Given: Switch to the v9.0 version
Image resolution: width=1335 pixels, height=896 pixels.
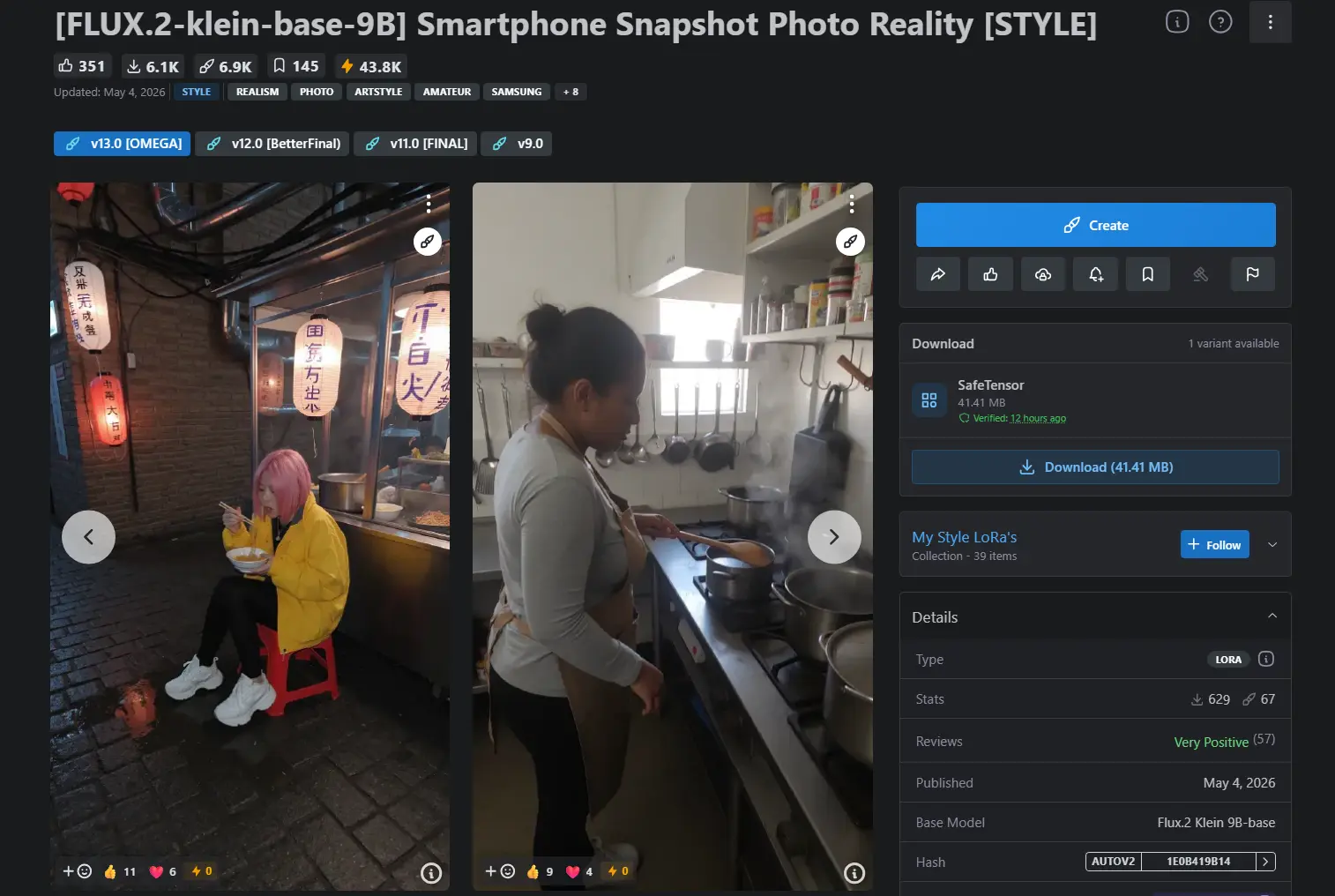Looking at the screenshot, I should click(517, 144).
